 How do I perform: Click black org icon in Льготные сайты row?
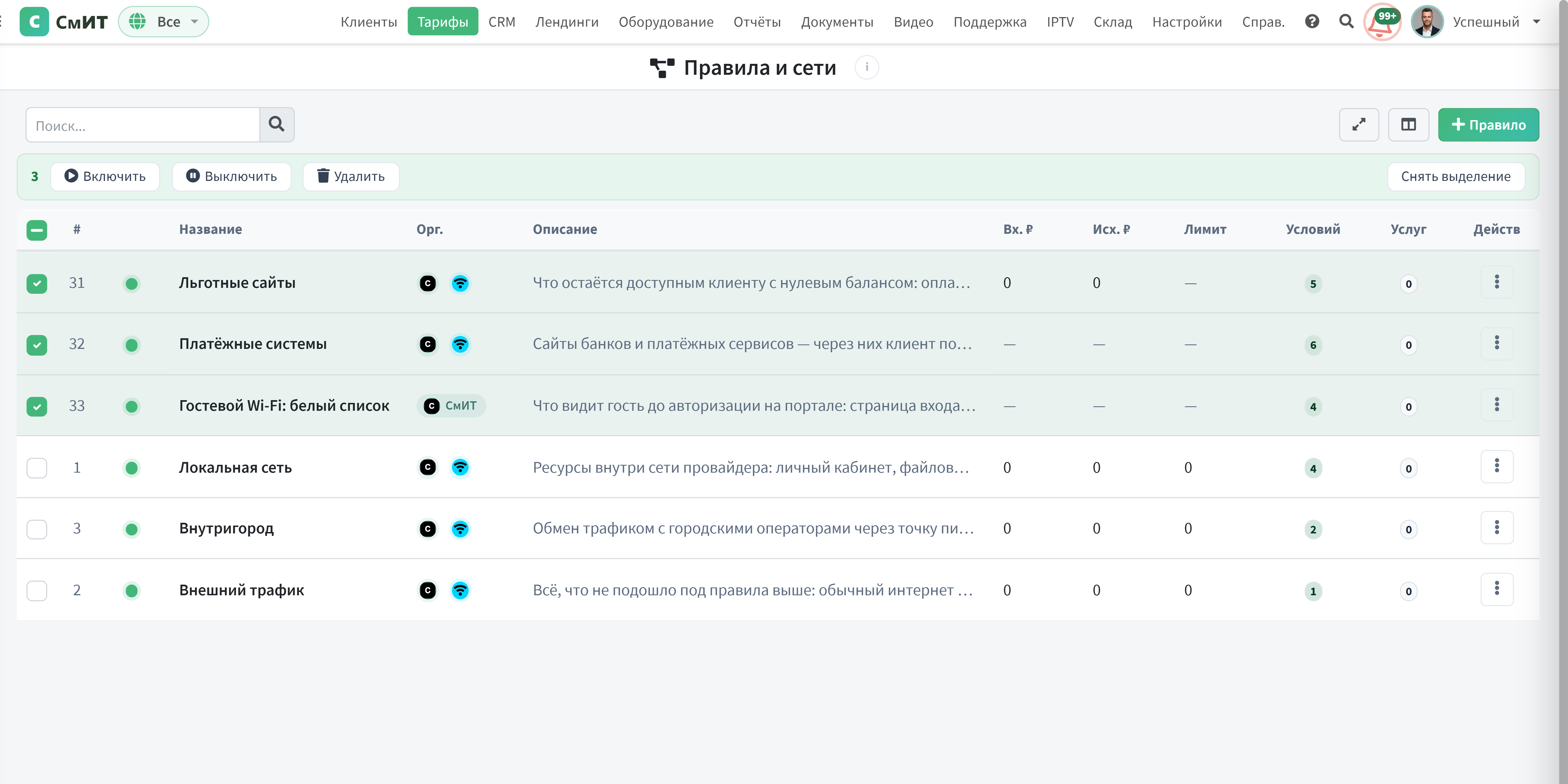pyautogui.click(x=428, y=284)
